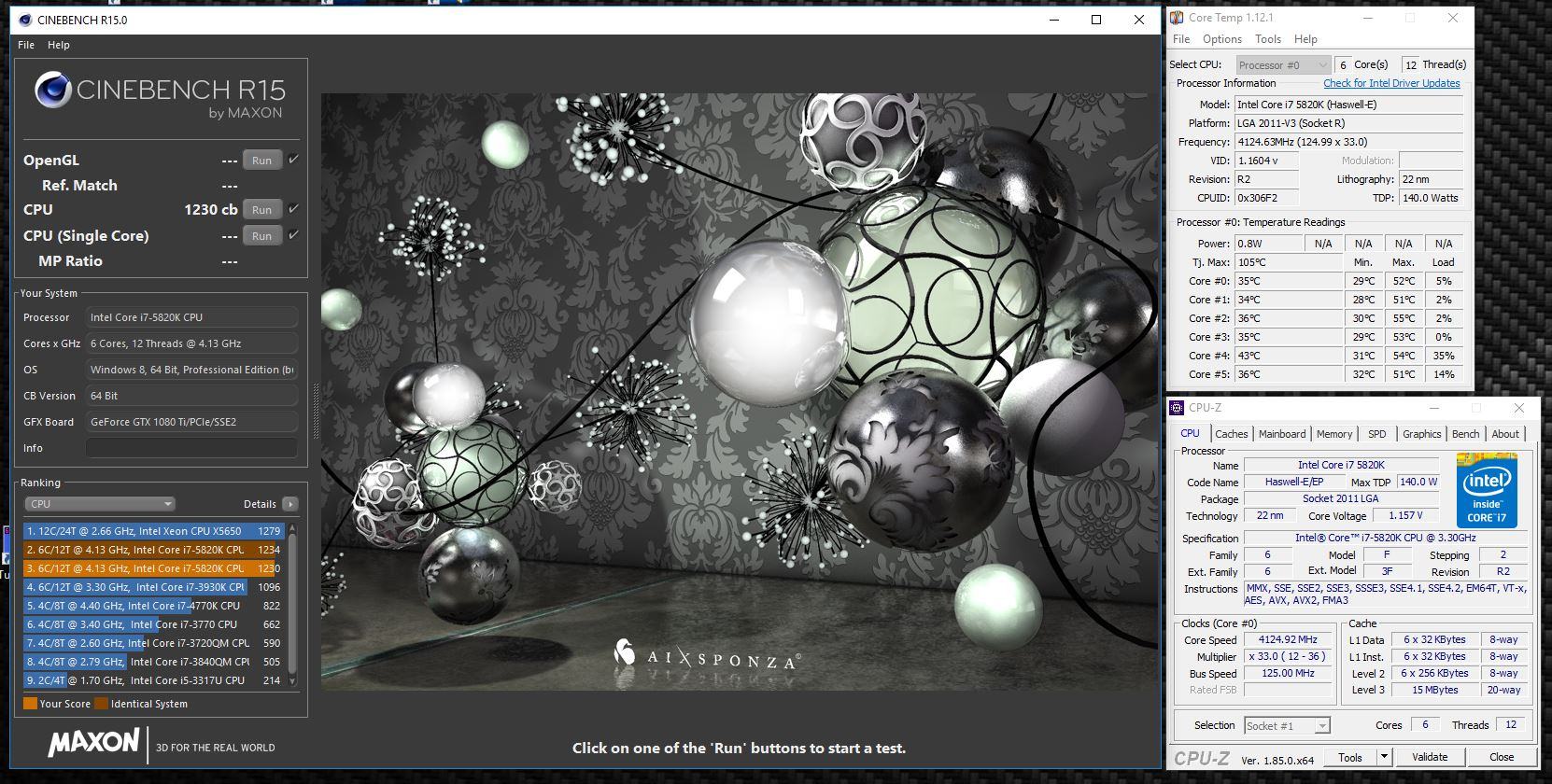Click the Info input field in Your System
Image resolution: width=1552 pixels, height=784 pixels.
coord(191,448)
